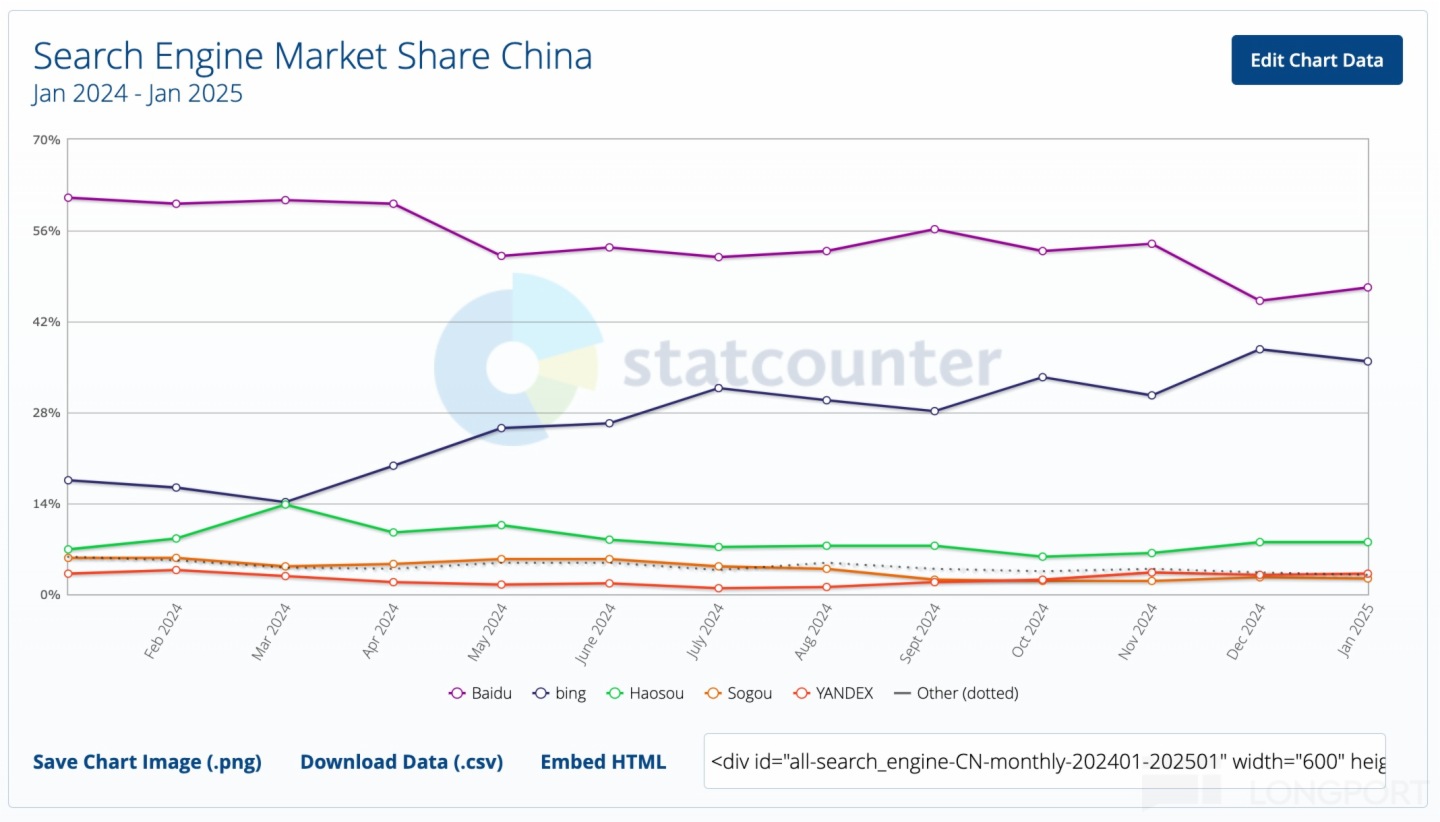Select Sogou's June 2024 data point
Viewport: 1440px width, 822px height.
(609, 560)
